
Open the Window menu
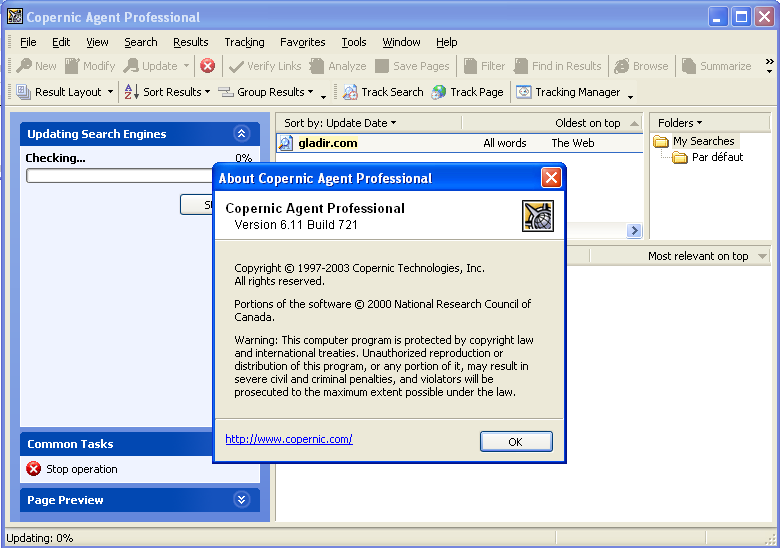click(401, 42)
